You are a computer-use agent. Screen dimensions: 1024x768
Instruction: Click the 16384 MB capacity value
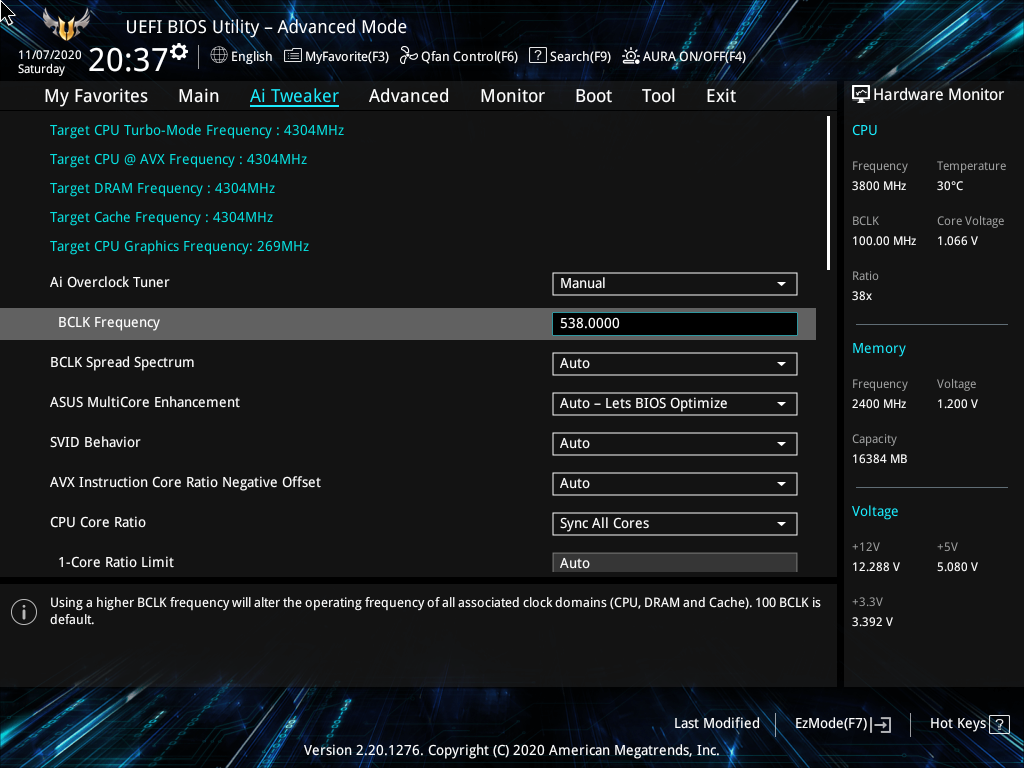click(880, 459)
